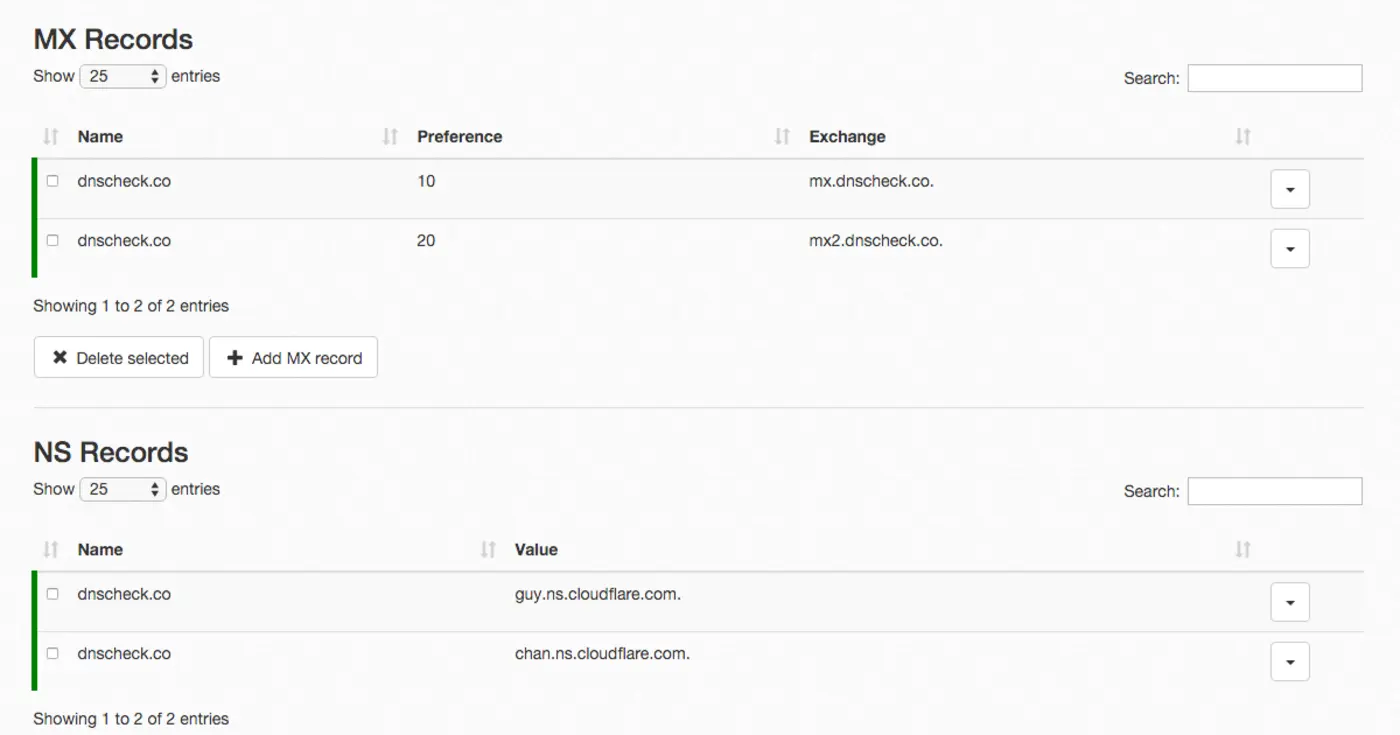
Task: Focus the MX Records search field
Action: [1274, 78]
